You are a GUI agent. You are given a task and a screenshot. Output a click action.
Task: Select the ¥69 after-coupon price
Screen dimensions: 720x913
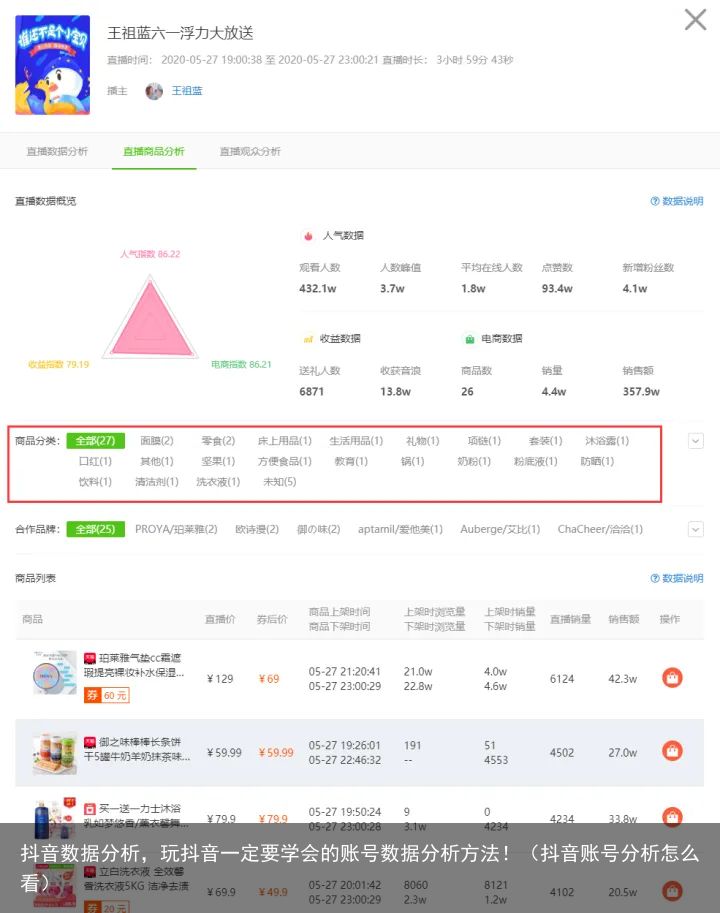pos(269,679)
